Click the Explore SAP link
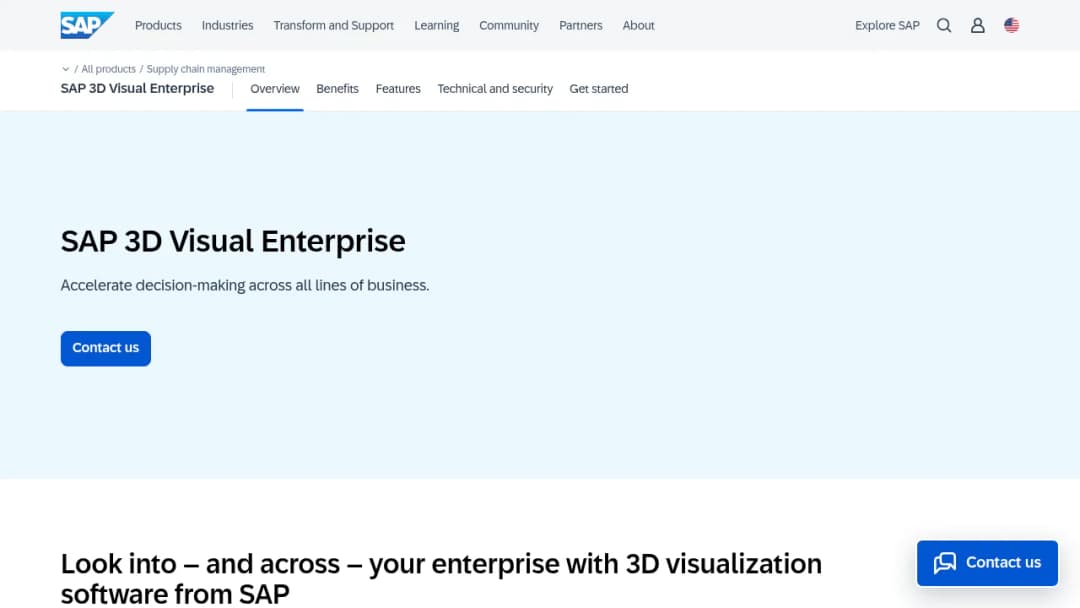 pos(887,25)
